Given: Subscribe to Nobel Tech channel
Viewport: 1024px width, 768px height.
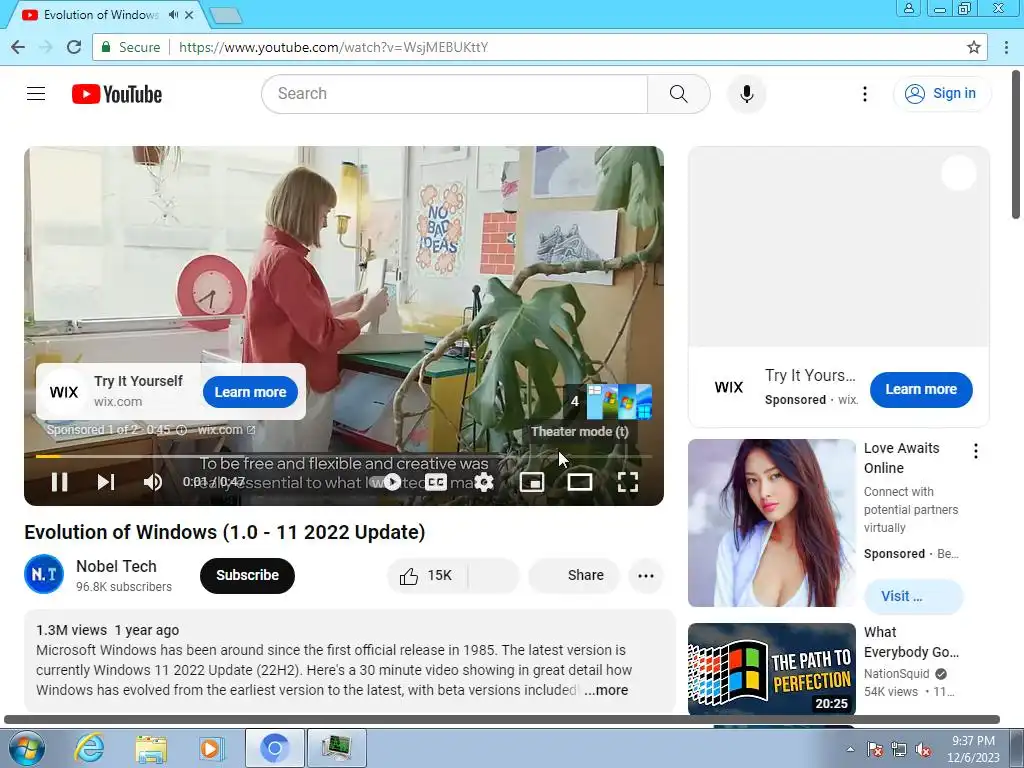Looking at the screenshot, I should pyautogui.click(x=248, y=575).
